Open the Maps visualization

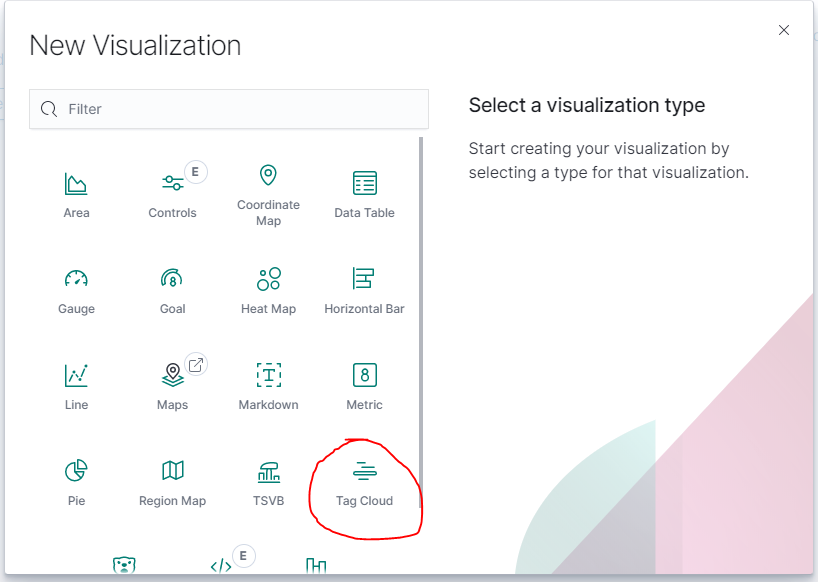(172, 387)
